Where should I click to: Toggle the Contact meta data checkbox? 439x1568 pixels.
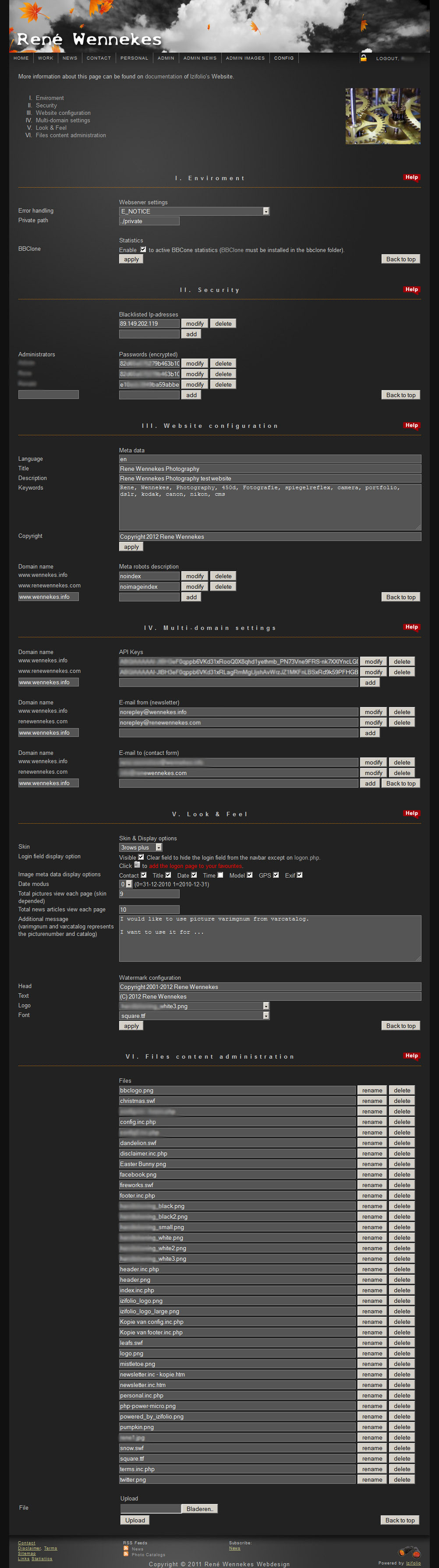point(144,875)
